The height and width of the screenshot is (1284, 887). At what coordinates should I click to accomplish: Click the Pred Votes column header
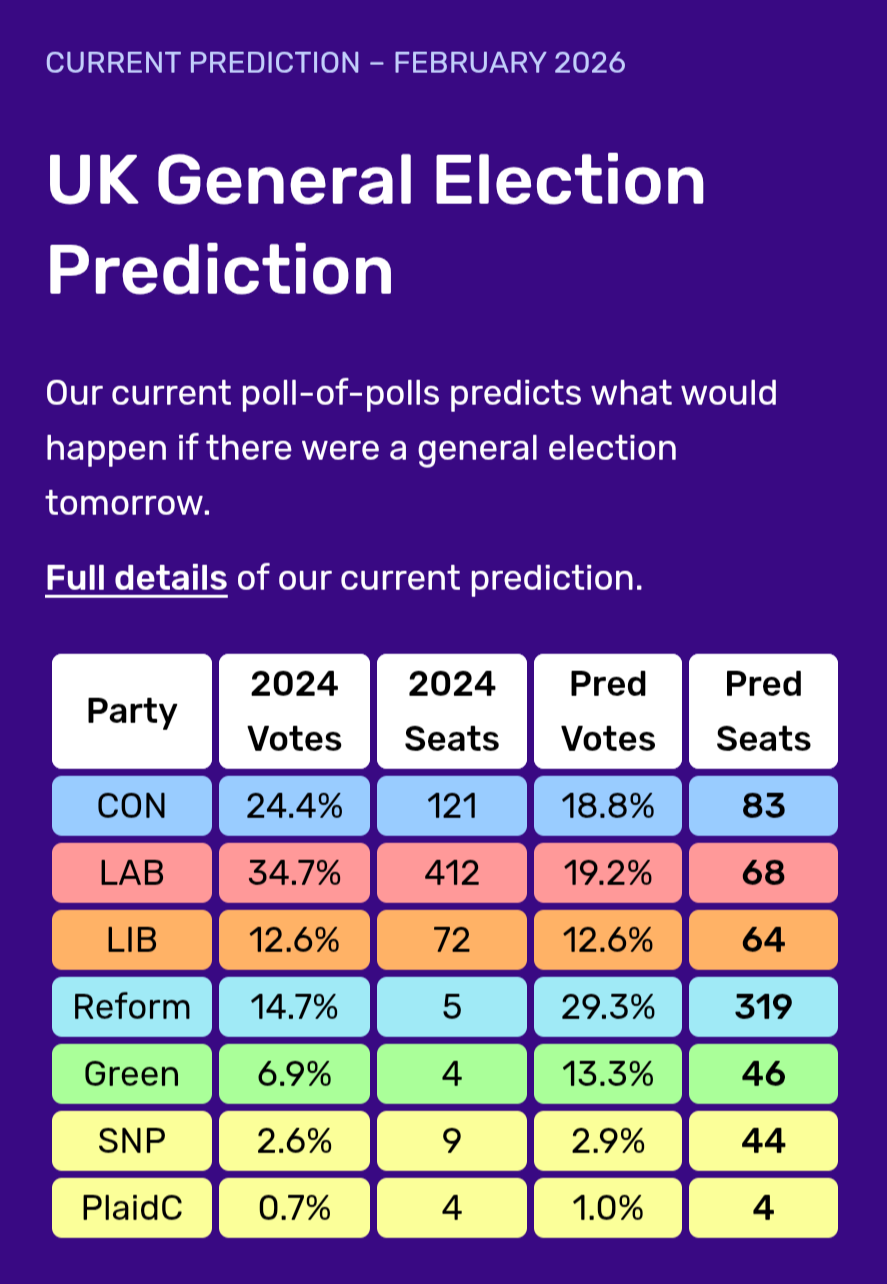608,711
